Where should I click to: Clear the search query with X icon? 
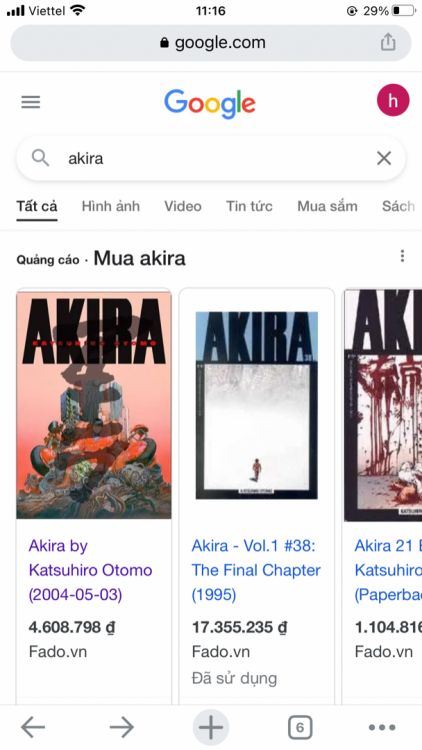click(x=384, y=158)
